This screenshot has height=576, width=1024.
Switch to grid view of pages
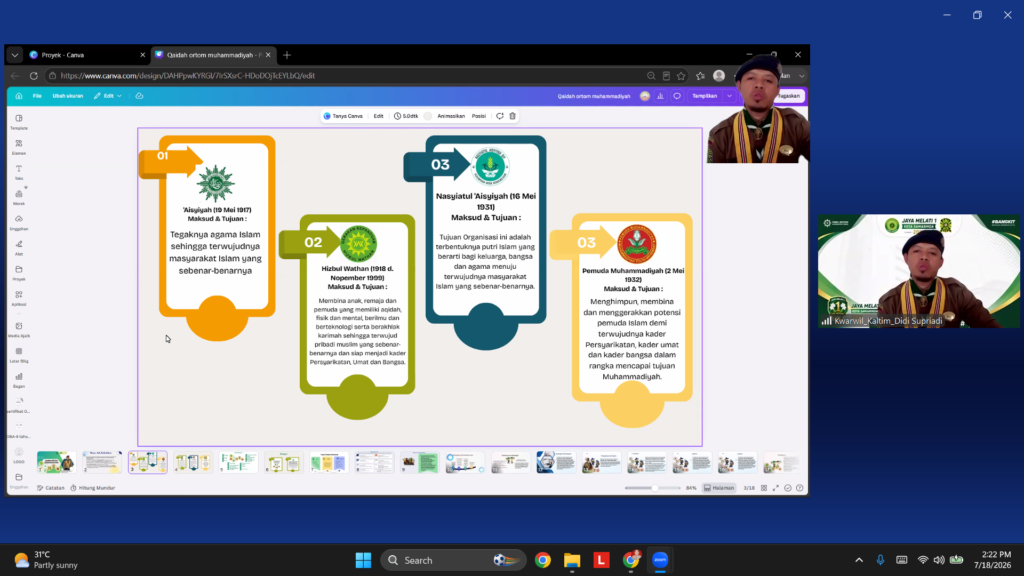pos(764,488)
